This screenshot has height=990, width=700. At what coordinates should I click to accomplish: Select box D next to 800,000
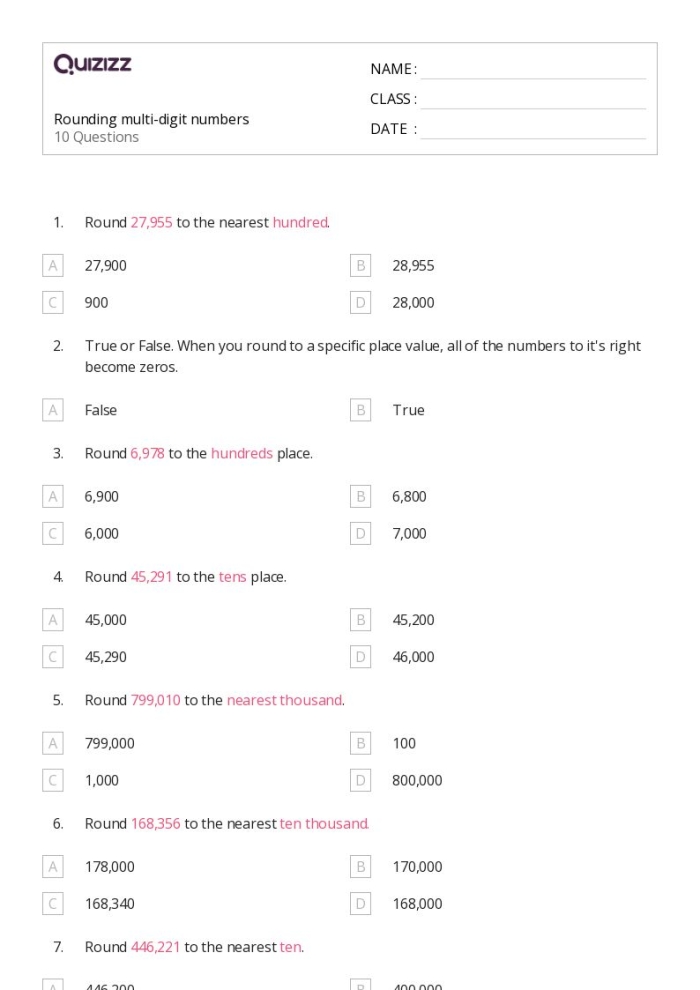pos(360,781)
